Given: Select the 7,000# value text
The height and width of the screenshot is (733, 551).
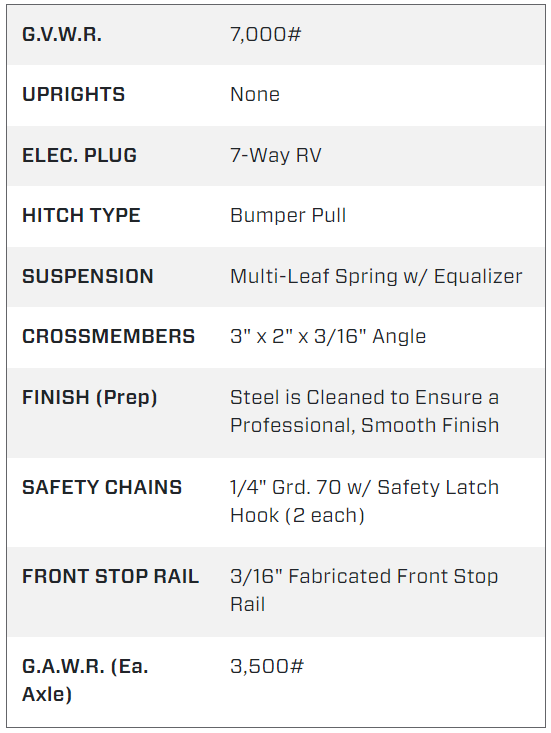Looking at the screenshot, I should (265, 35).
